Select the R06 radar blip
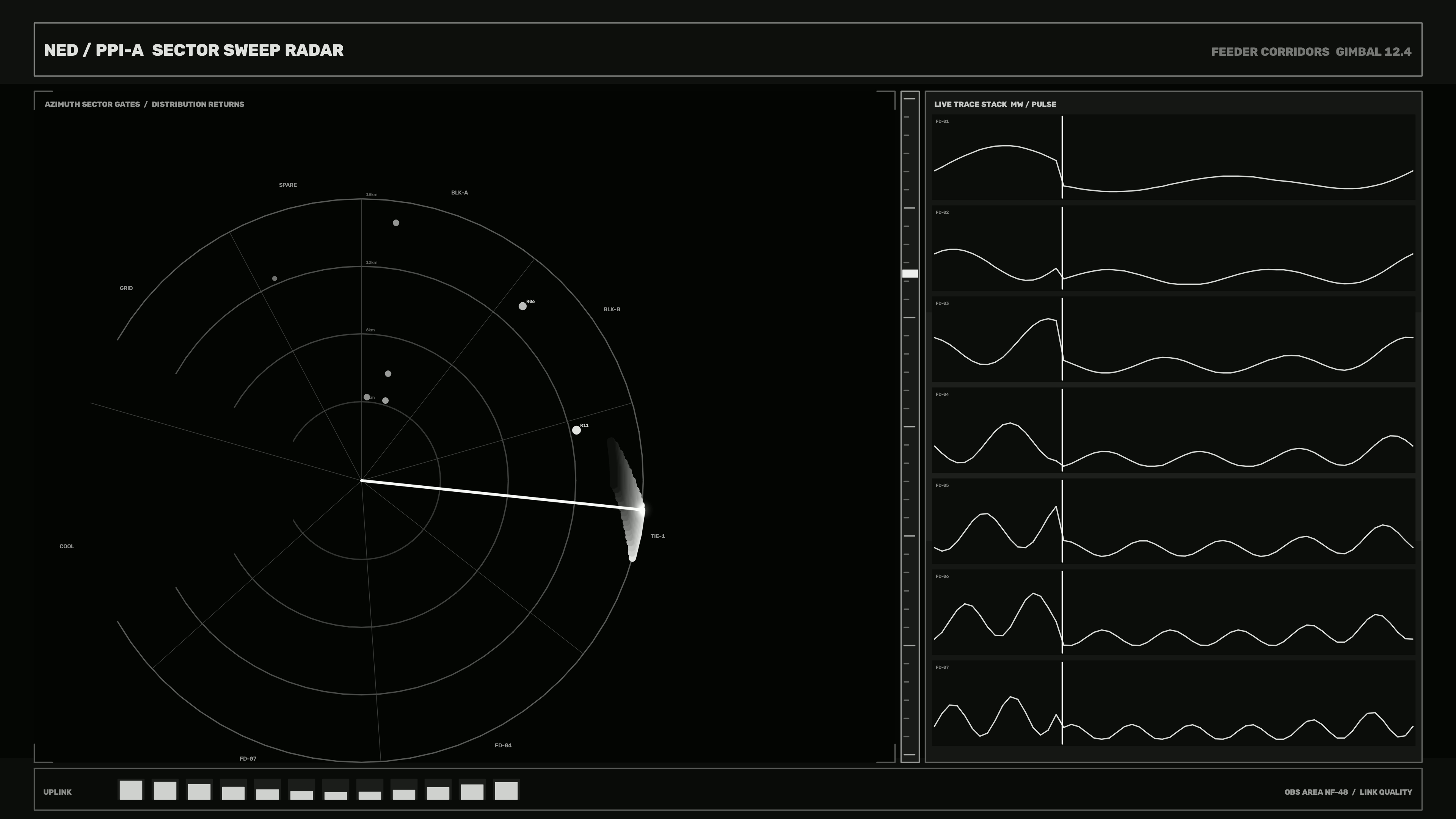The height and width of the screenshot is (819, 1456). (522, 306)
